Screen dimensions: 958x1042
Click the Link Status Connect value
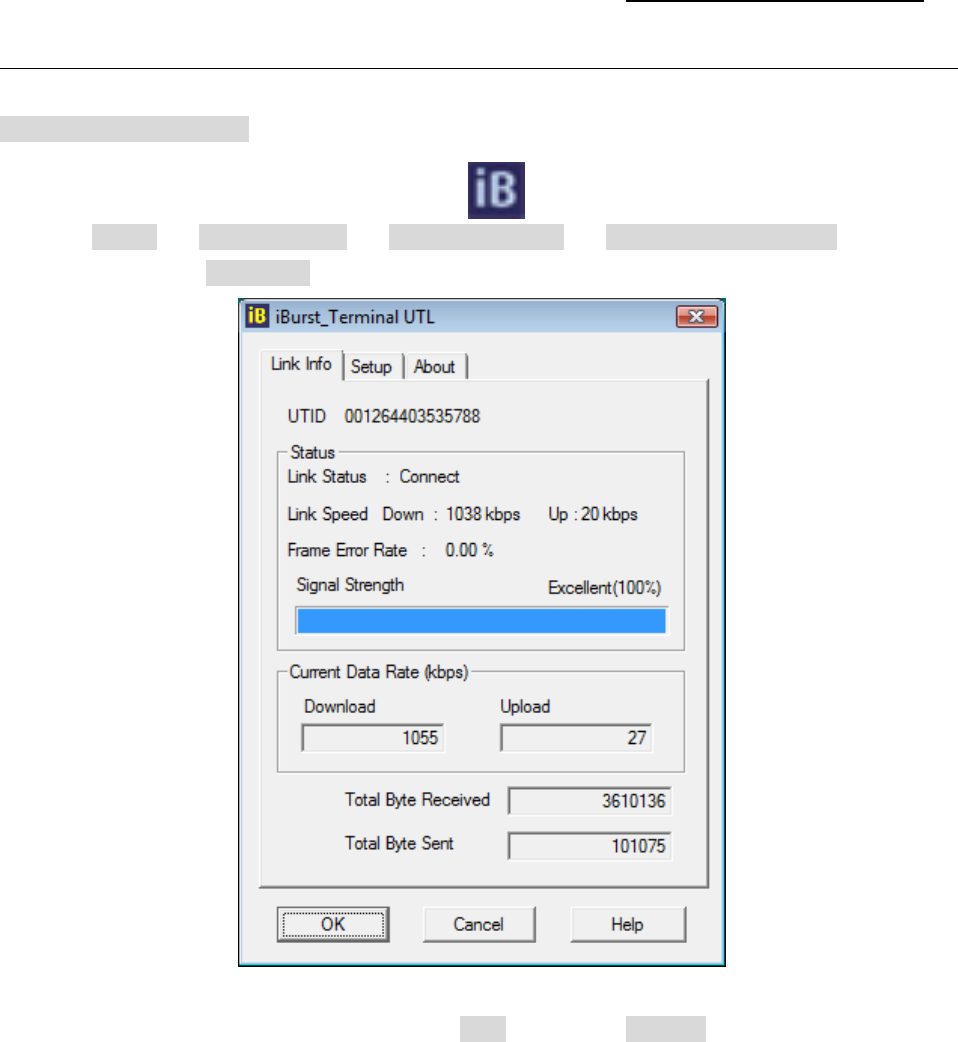429,476
